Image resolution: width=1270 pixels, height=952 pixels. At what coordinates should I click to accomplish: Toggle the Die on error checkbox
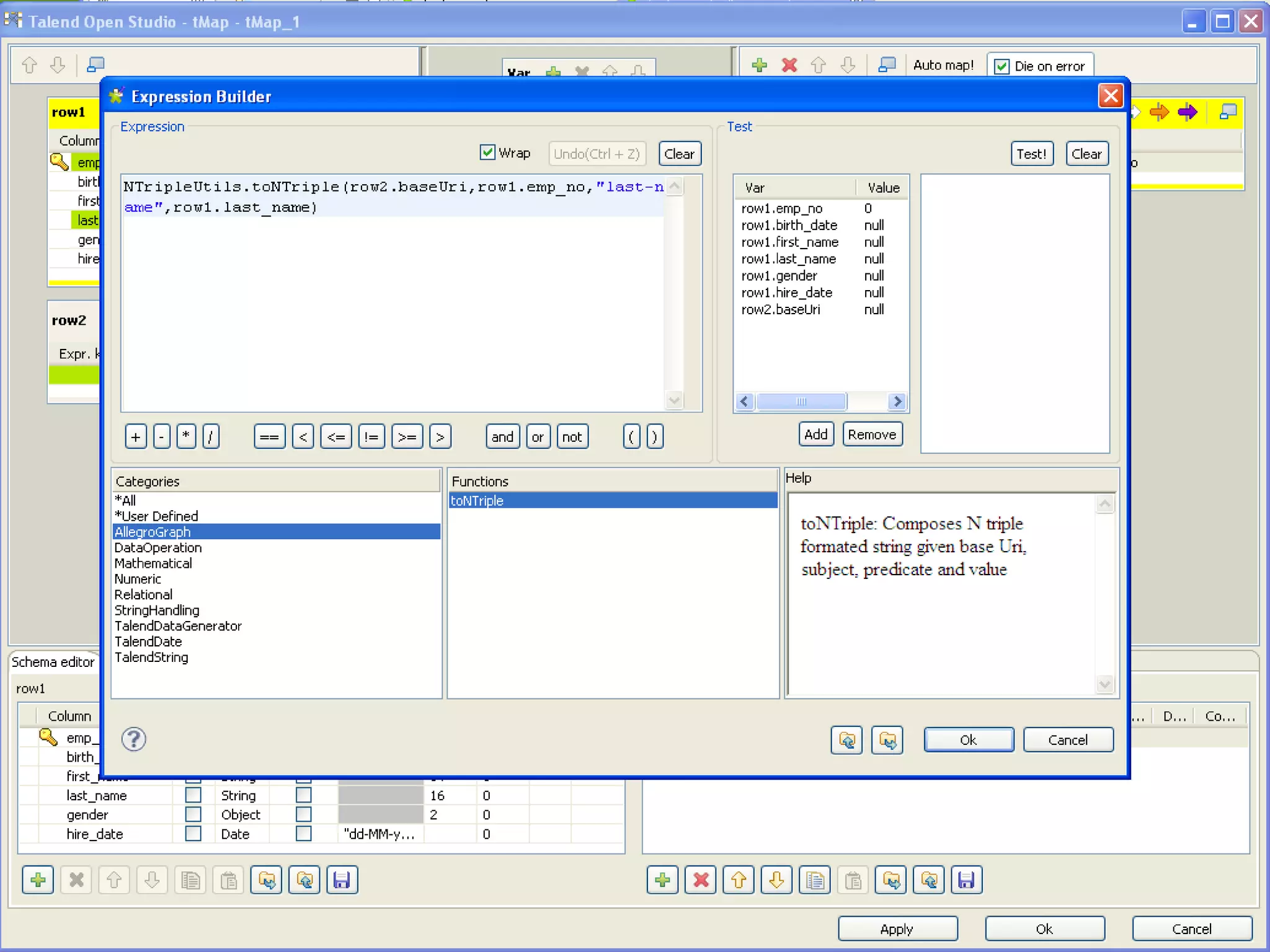[x=1001, y=66]
